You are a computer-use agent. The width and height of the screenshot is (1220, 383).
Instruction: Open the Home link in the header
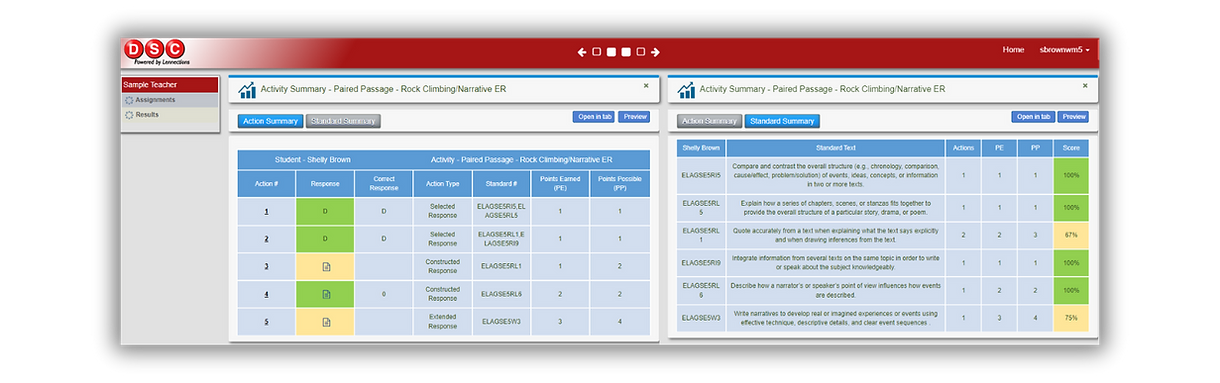[x=1013, y=50]
